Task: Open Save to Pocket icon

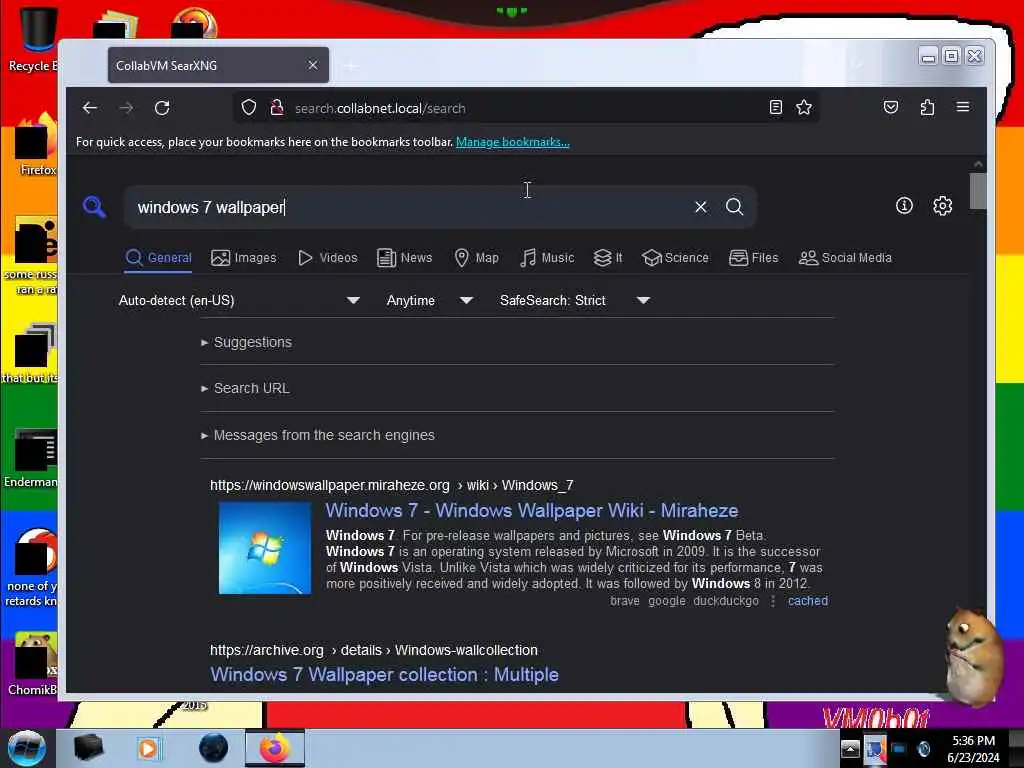Action: (x=891, y=108)
